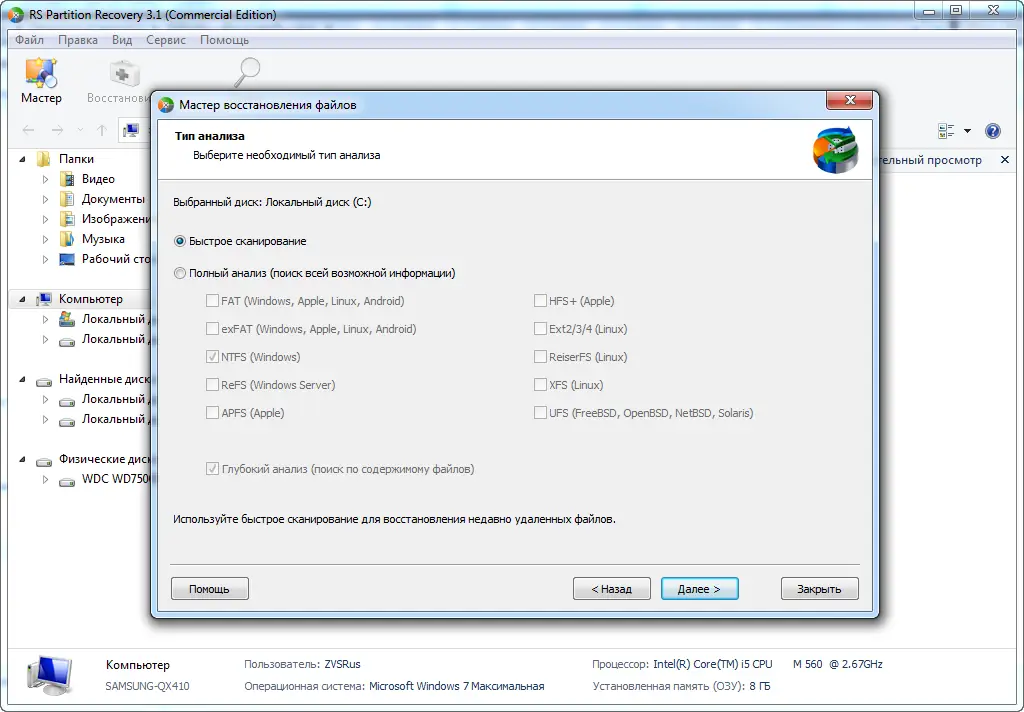Collapse the Папки tree node
Image resolution: width=1024 pixels, height=712 pixels.
click(22, 159)
